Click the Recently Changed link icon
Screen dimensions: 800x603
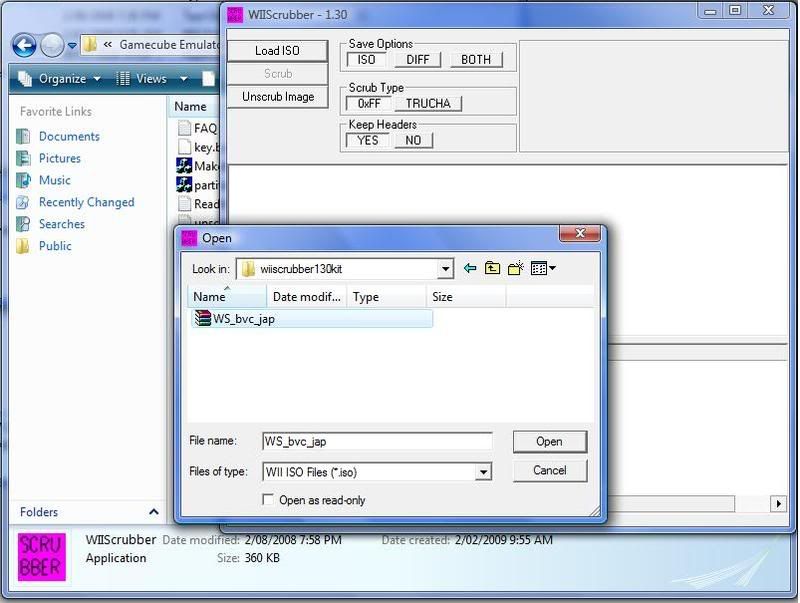tap(23, 202)
